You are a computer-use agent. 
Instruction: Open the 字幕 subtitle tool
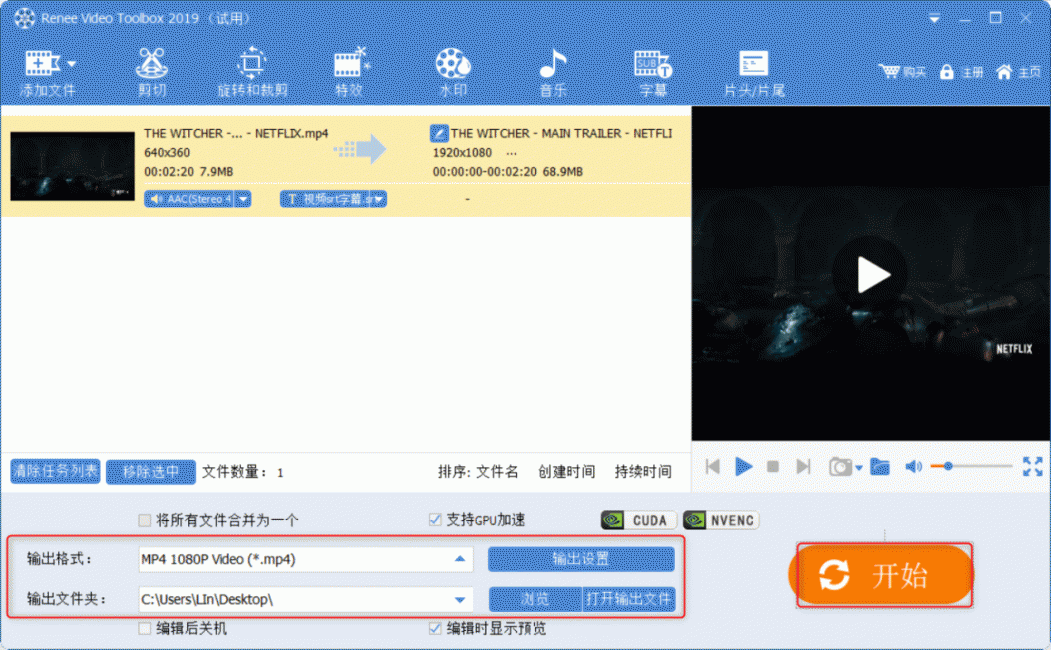click(x=653, y=72)
